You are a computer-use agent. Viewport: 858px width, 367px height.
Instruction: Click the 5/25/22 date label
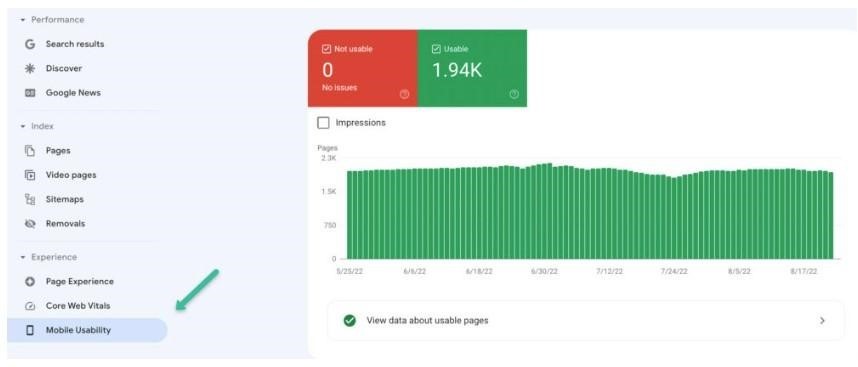point(349,272)
